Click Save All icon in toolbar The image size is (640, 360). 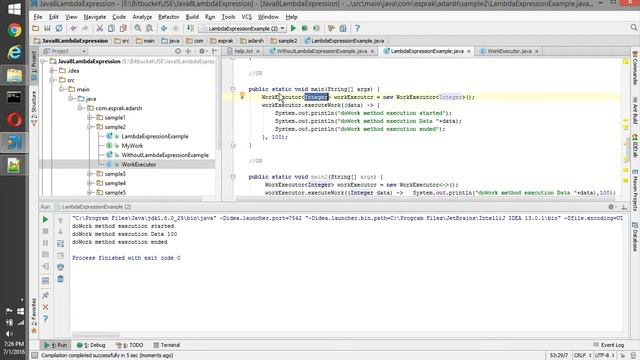[x=47, y=29]
